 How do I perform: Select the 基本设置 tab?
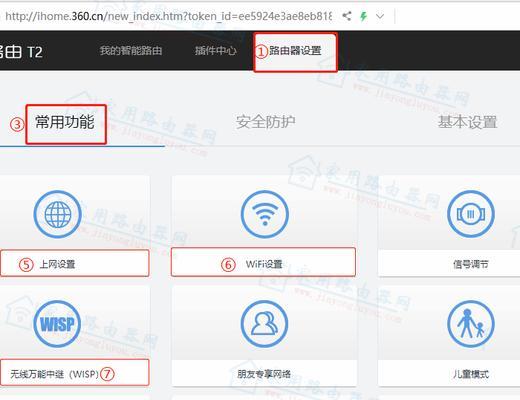pos(467,122)
